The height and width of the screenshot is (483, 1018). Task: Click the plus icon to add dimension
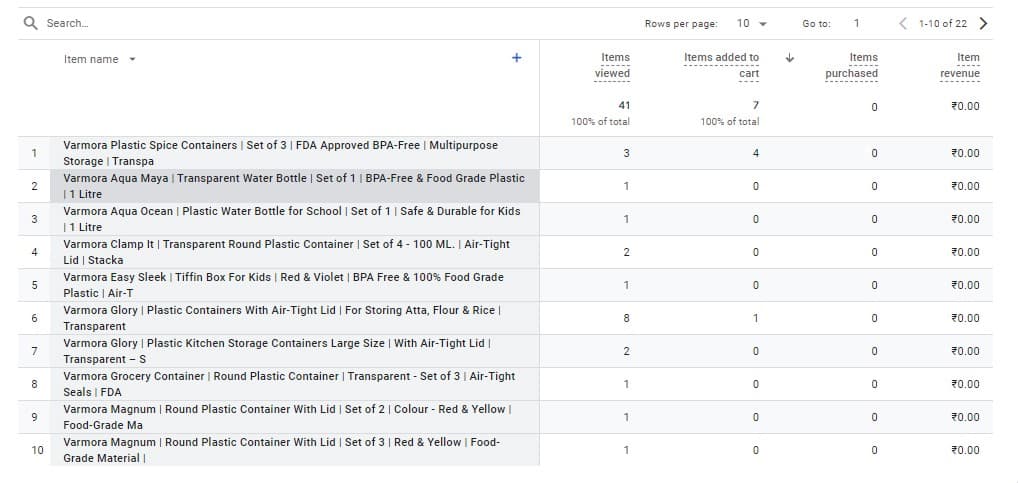pos(517,58)
